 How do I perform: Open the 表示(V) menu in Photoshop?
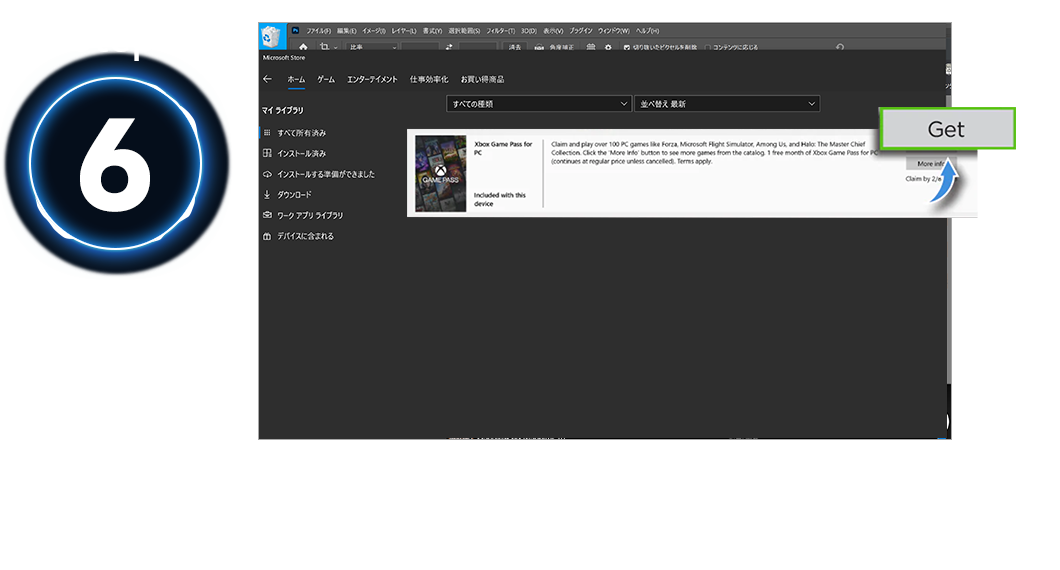553,31
